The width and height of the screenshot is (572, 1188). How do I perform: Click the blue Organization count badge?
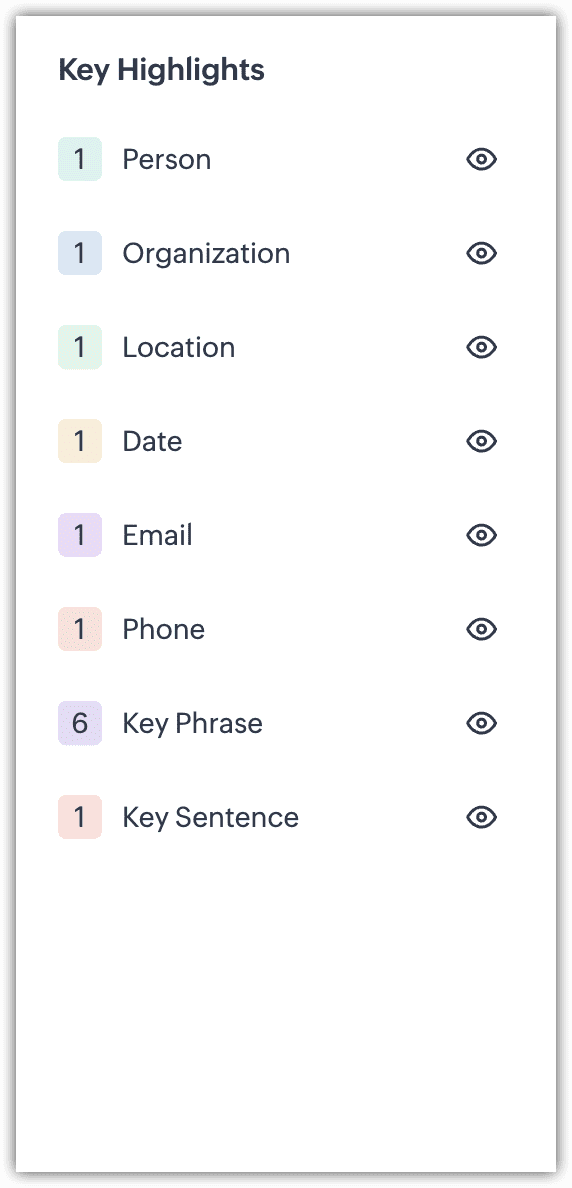point(80,253)
